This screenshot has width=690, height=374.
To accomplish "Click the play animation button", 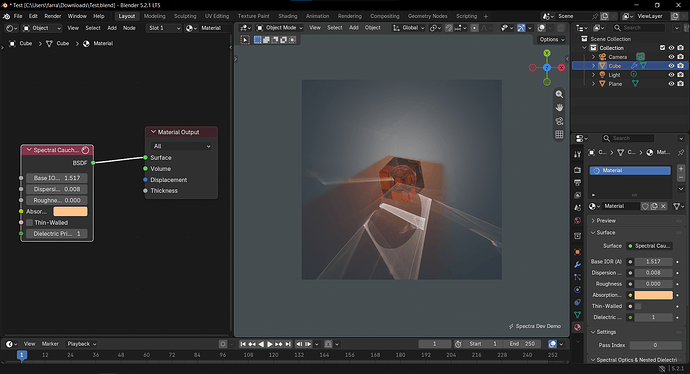I will pyautogui.click(x=270, y=344).
